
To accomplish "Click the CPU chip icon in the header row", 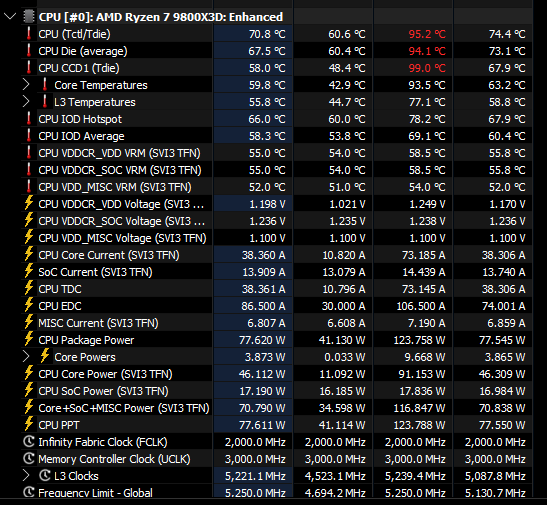I will 29,16.
